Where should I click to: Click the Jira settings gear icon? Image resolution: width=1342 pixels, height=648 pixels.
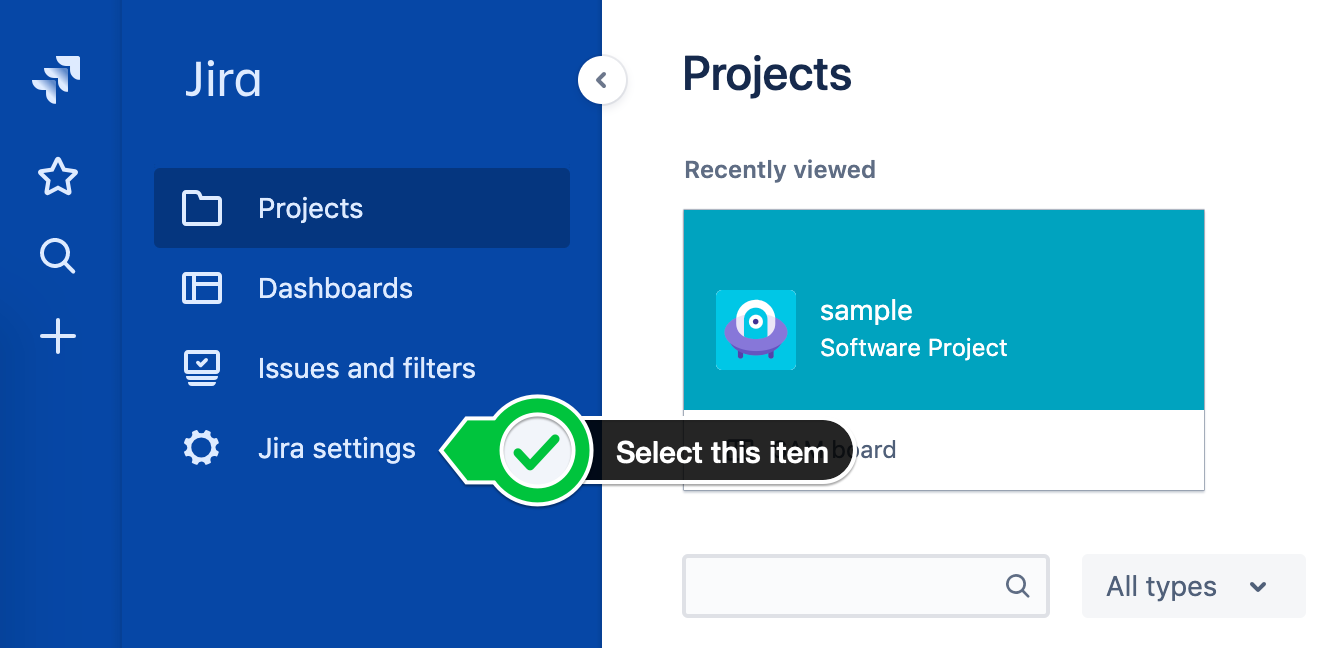pos(202,448)
